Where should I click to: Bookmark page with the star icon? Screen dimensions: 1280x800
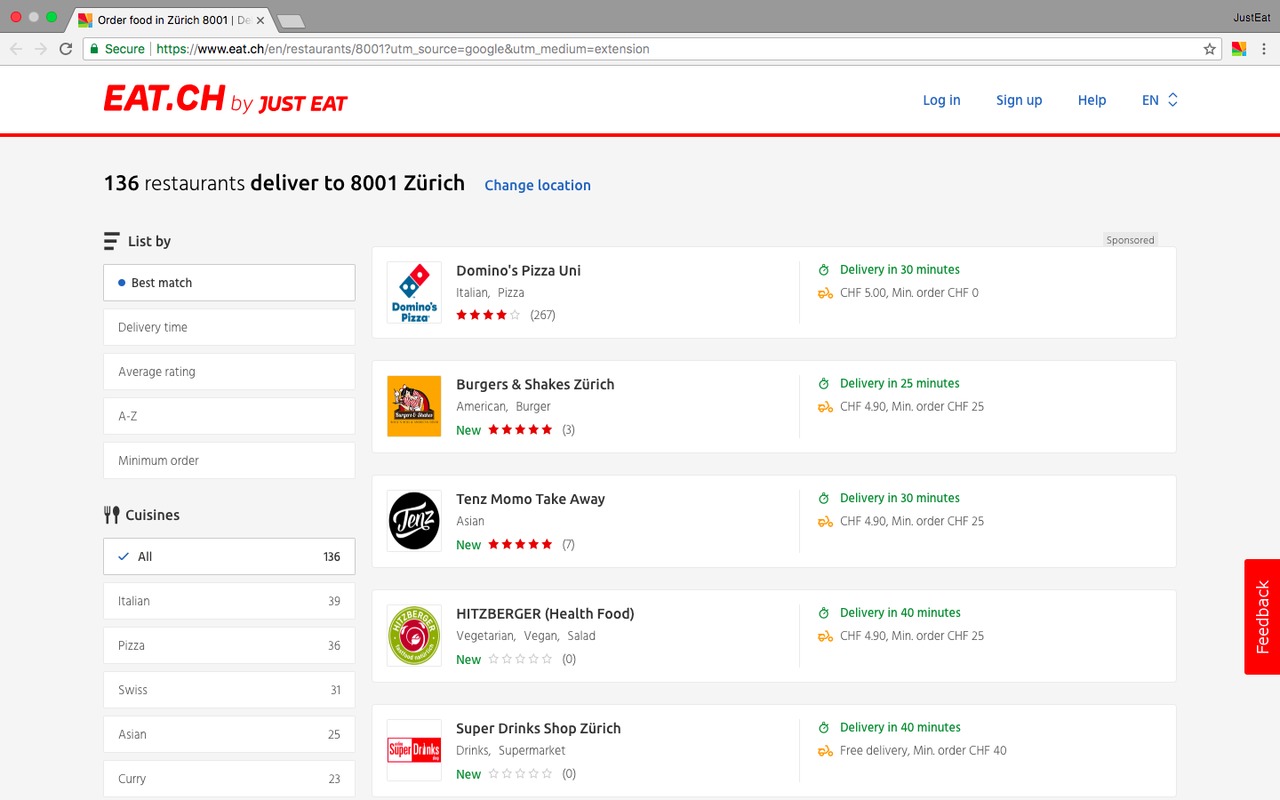[x=1209, y=48]
